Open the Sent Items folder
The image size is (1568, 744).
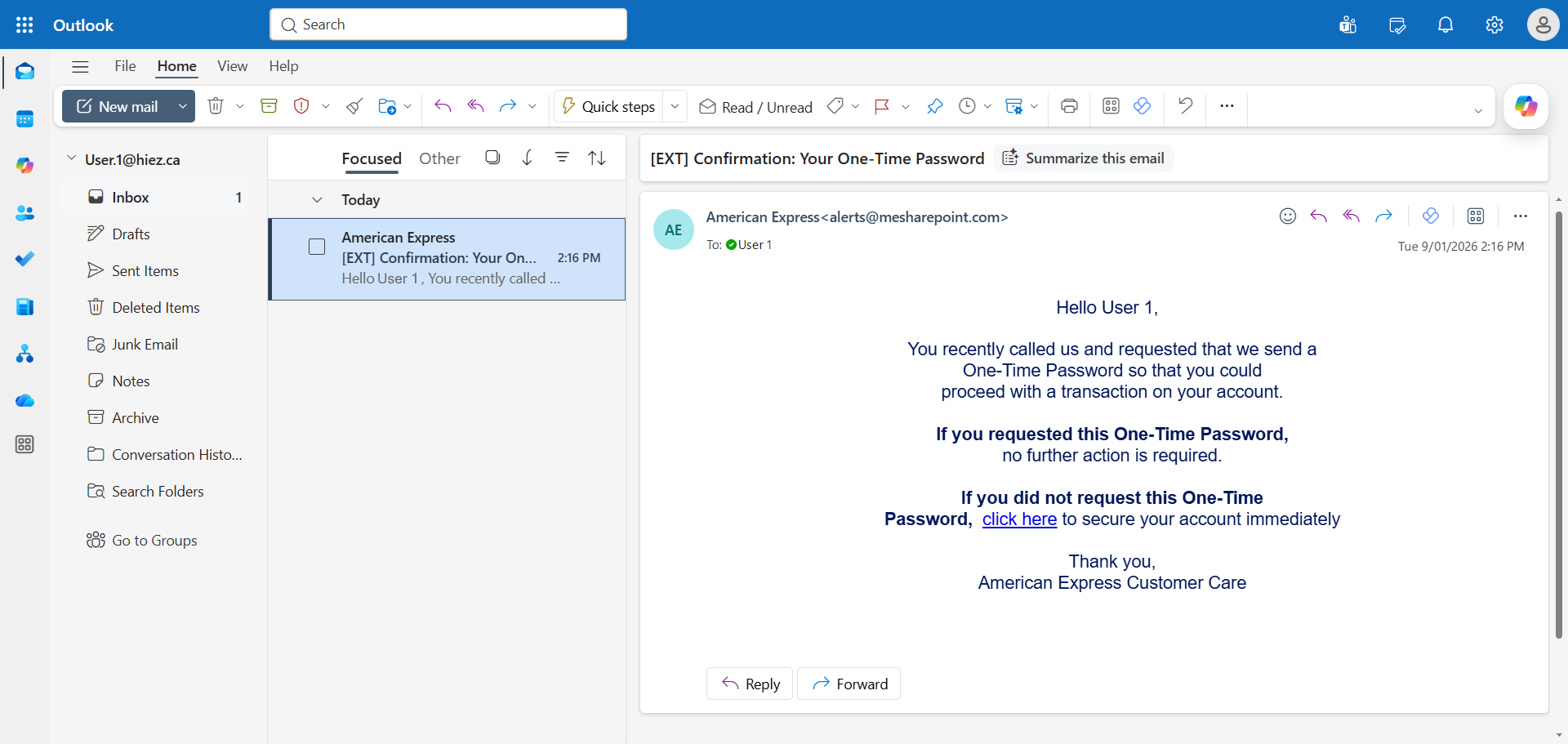pos(145,270)
